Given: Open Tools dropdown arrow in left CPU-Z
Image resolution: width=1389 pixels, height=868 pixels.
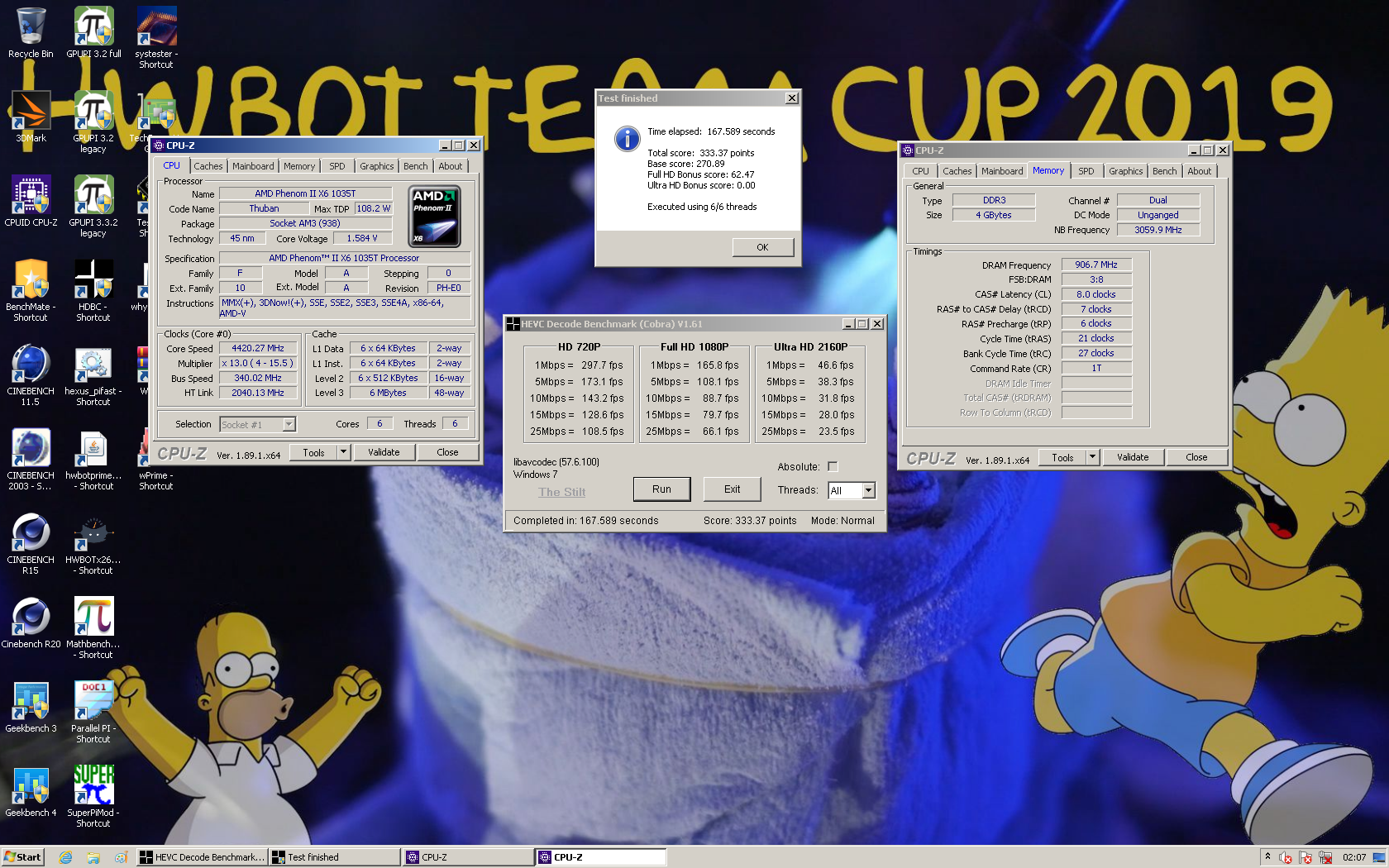Looking at the screenshot, I should 344,452.
